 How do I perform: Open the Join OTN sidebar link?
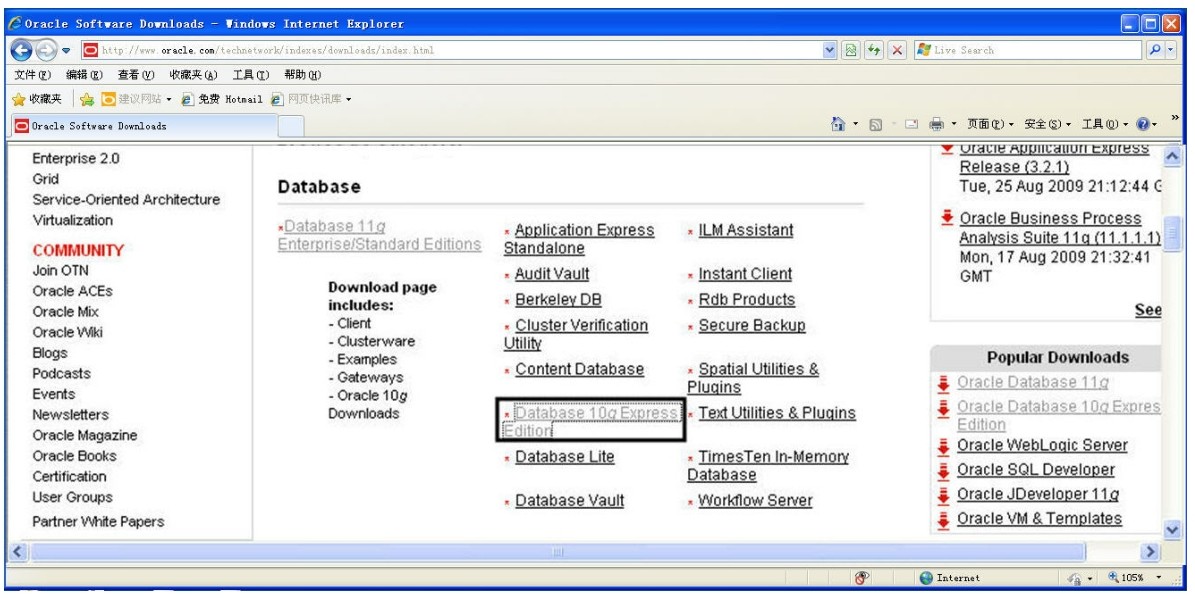pyautogui.click(x=60, y=270)
